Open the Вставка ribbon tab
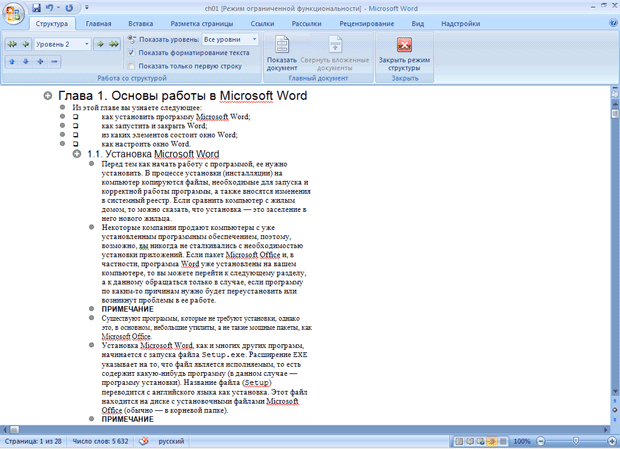This screenshot has width=620, height=449. pos(140,24)
